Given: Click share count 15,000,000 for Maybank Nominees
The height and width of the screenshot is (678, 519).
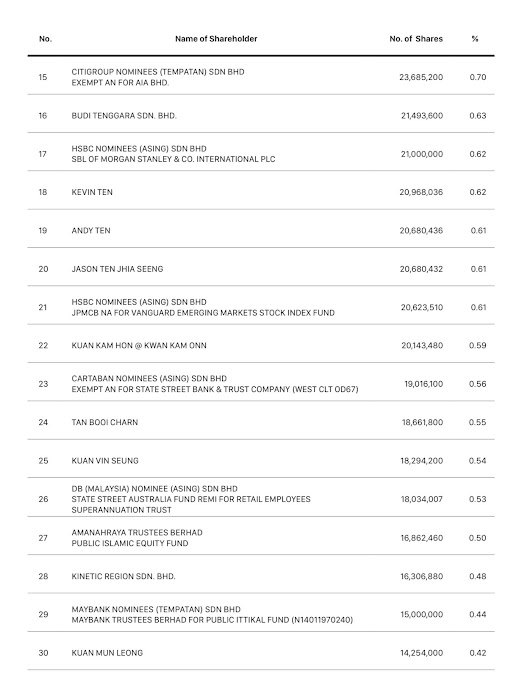Looking at the screenshot, I should tap(422, 614).
